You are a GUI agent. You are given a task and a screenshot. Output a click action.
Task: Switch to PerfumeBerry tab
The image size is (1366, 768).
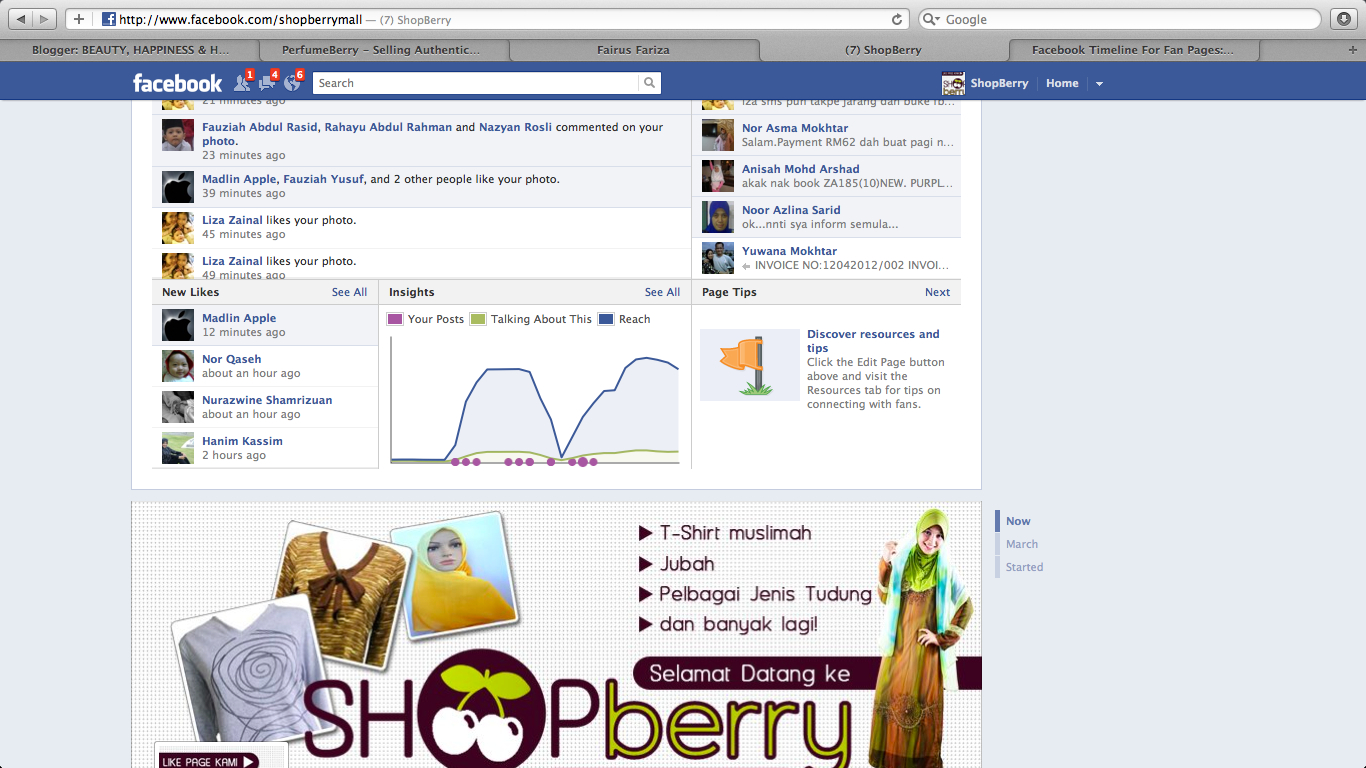coord(383,49)
